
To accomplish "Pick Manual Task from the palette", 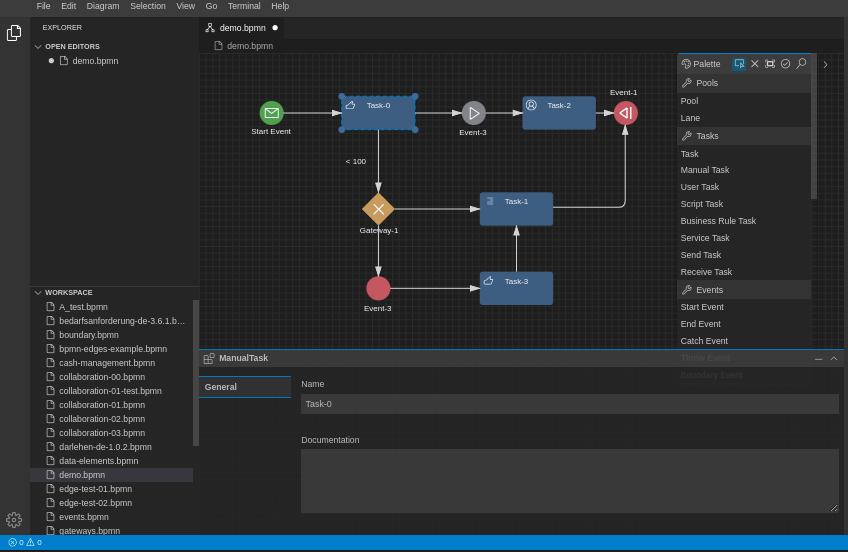I will tap(744, 170).
